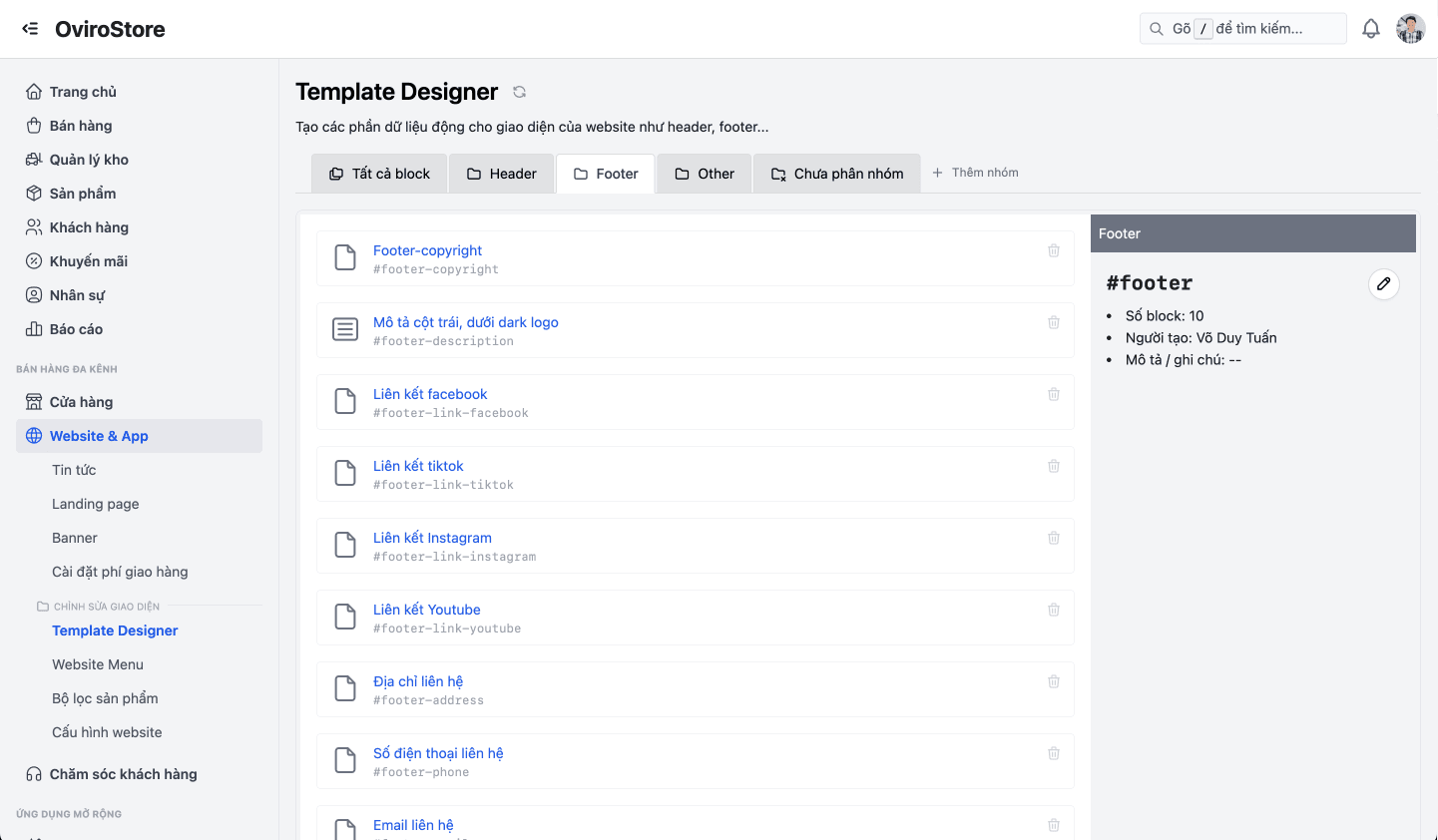Image resolution: width=1438 pixels, height=840 pixels.
Task: Click the Thêm nhóm button
Action: pyautogui.click(x=975, y=172)
